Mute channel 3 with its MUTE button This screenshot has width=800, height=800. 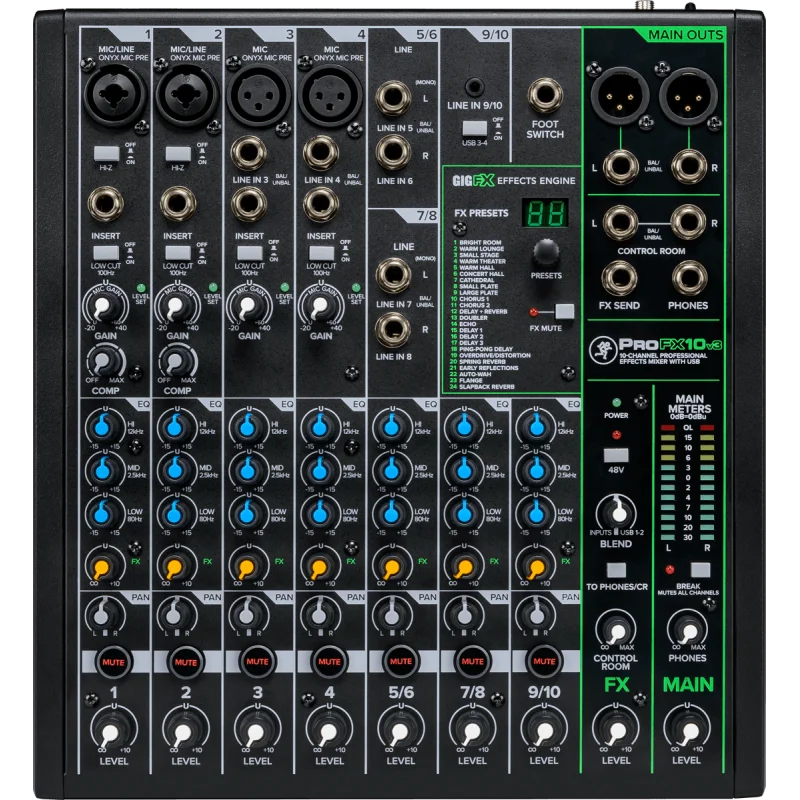[257, 662]
